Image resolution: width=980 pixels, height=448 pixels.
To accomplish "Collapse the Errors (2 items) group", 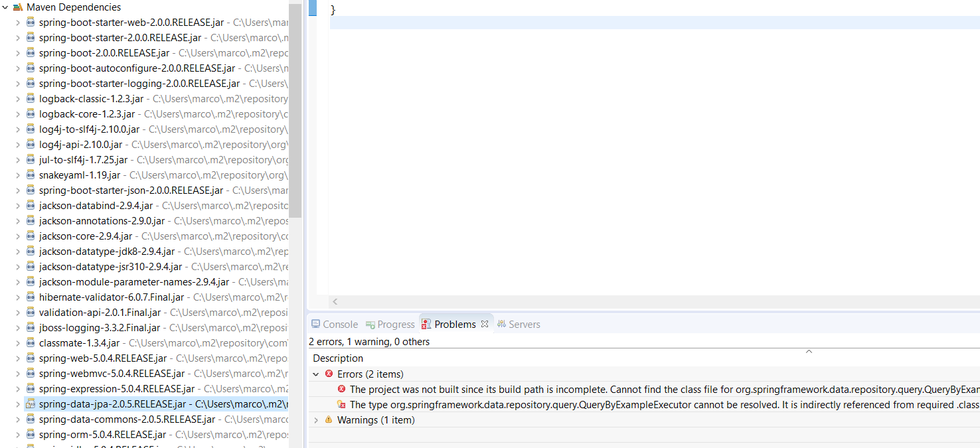I will coord(316,374).
